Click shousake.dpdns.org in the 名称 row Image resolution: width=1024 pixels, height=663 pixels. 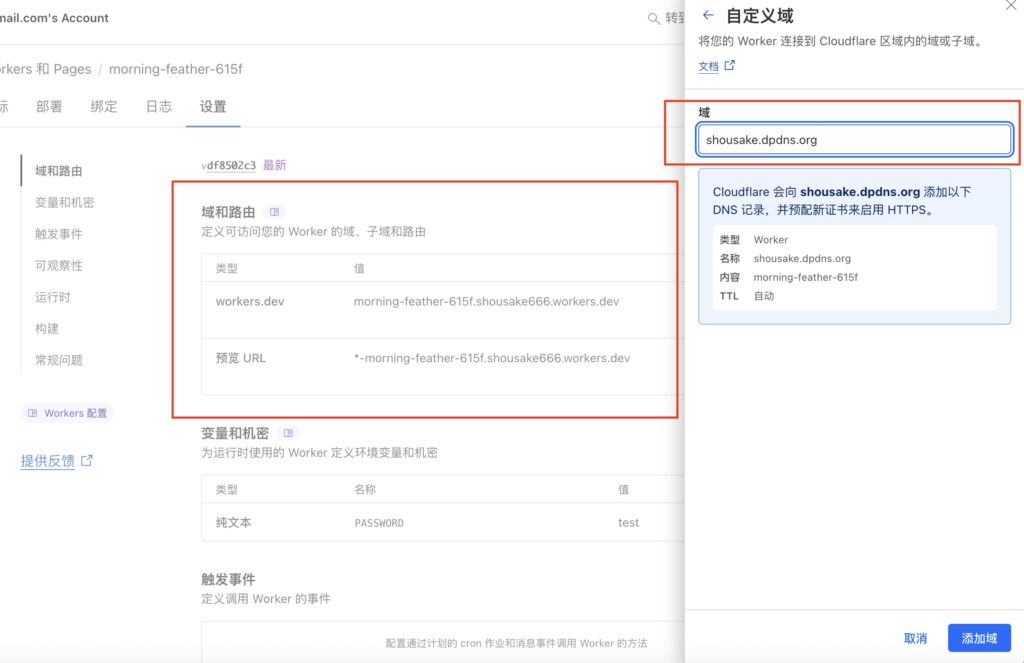pos(802,259)
